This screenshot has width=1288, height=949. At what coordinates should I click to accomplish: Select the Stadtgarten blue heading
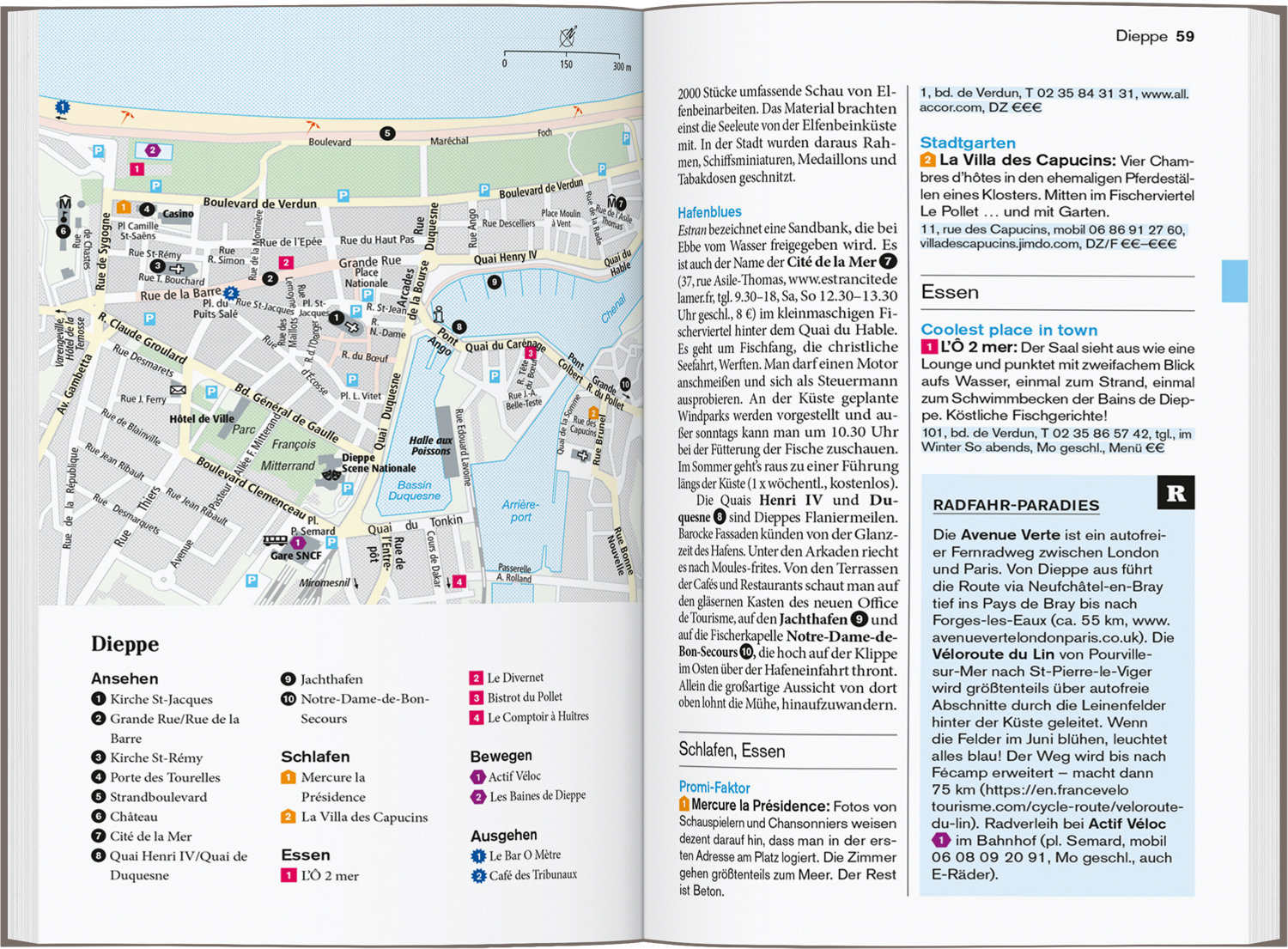(968, 143)
